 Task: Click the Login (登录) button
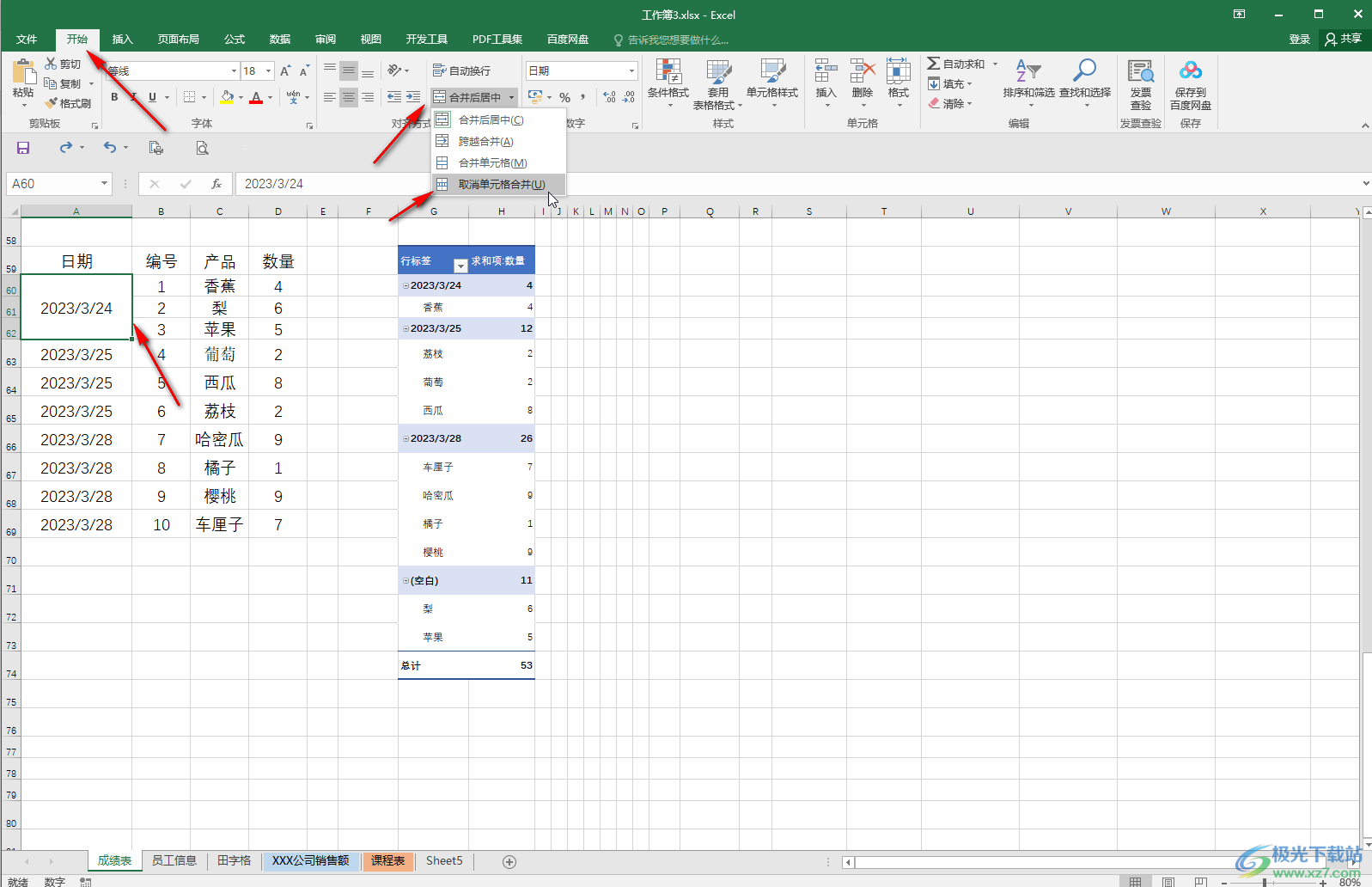(x=1300, y=40)
